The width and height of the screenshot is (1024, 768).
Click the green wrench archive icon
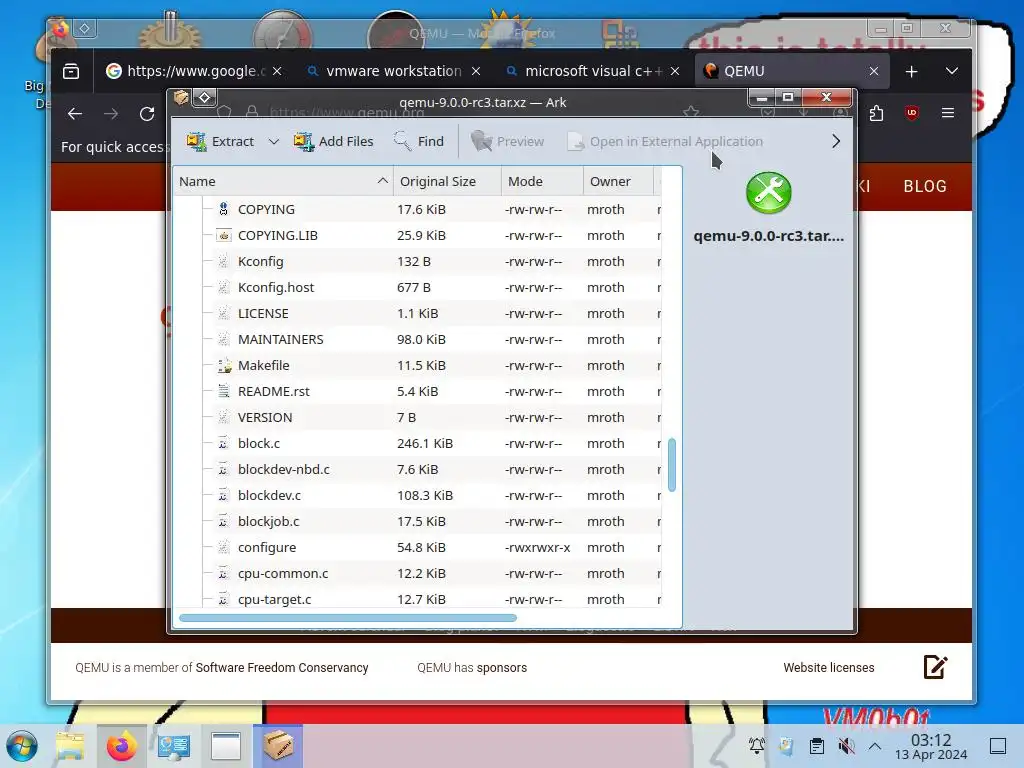coord(769,193)
